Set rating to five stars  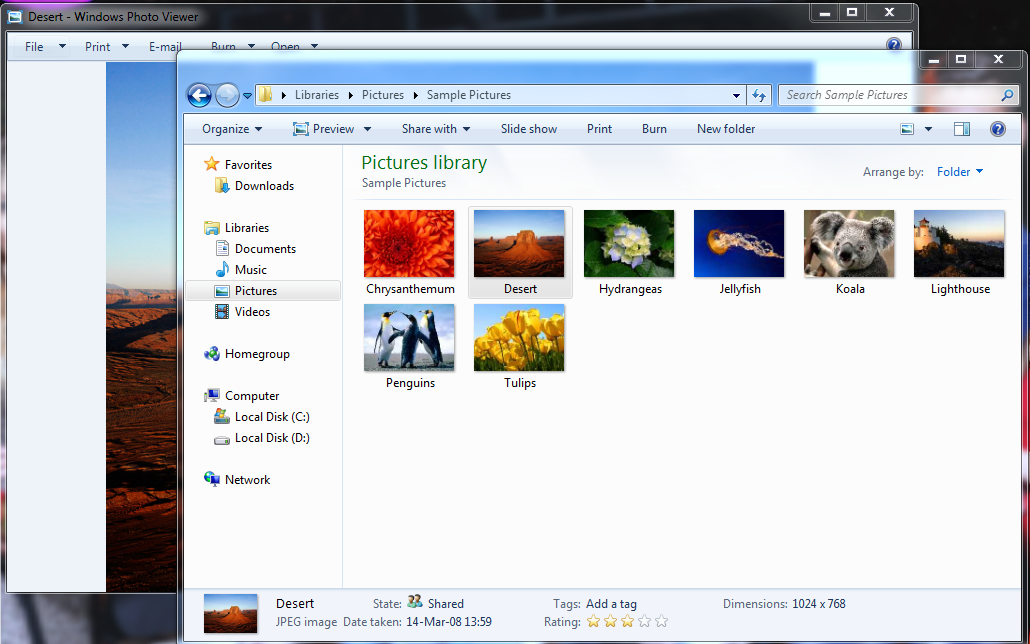pyautogui.click(x=661, y=621)
